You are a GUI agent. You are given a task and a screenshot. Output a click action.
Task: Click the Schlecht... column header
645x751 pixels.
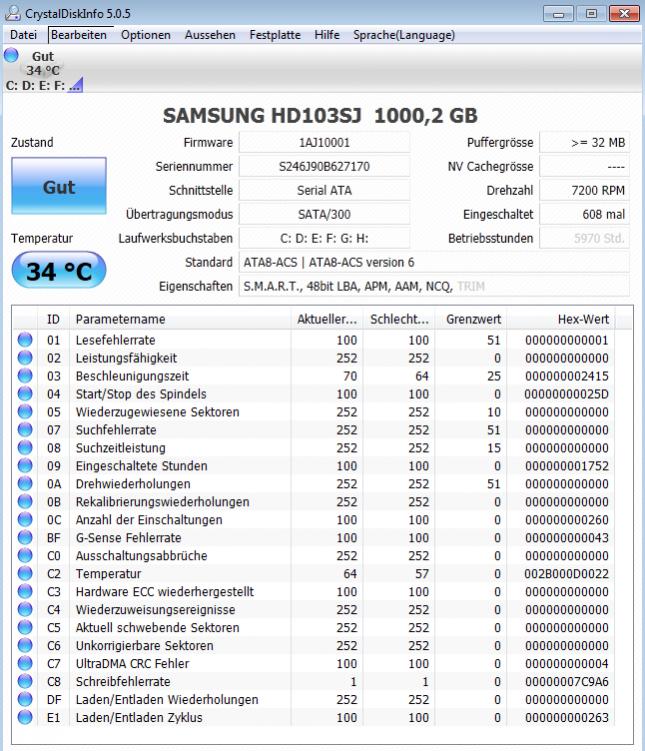point(399,319)
